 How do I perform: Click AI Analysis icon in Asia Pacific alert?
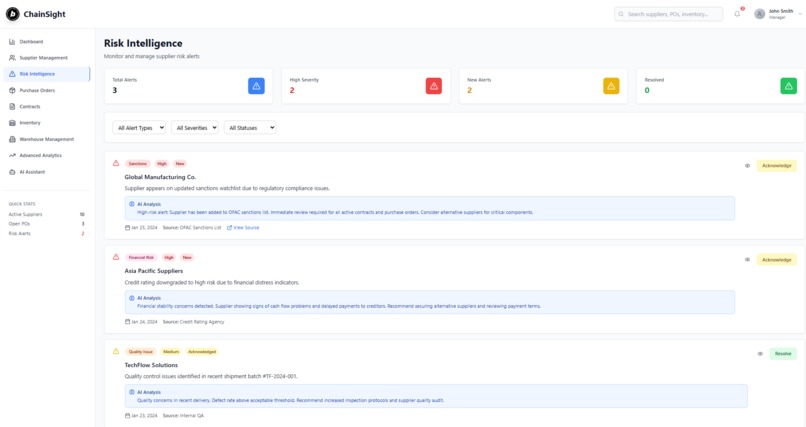click(x=132, y=298)
